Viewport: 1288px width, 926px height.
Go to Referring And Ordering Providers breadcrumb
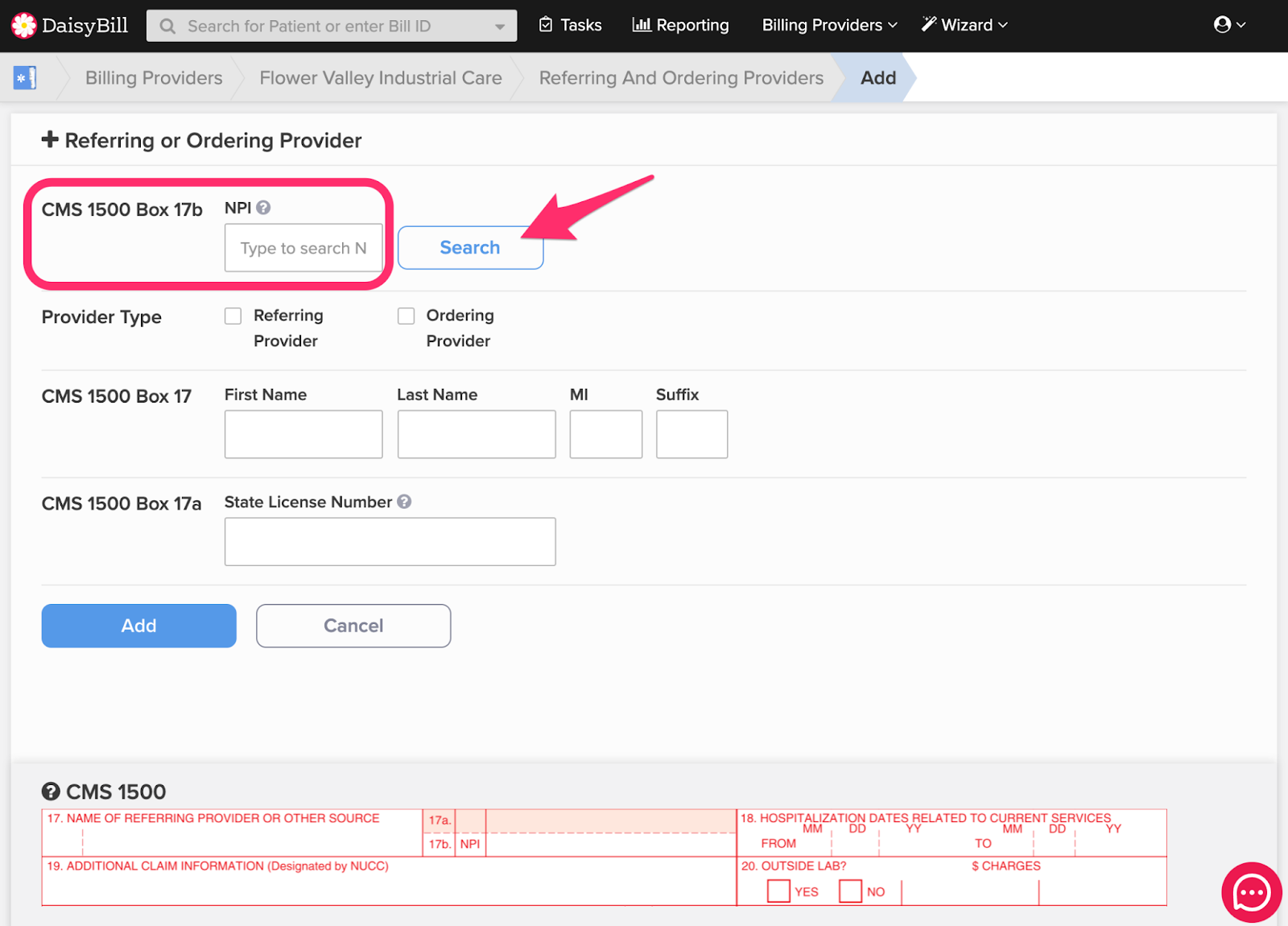[681, 78]
